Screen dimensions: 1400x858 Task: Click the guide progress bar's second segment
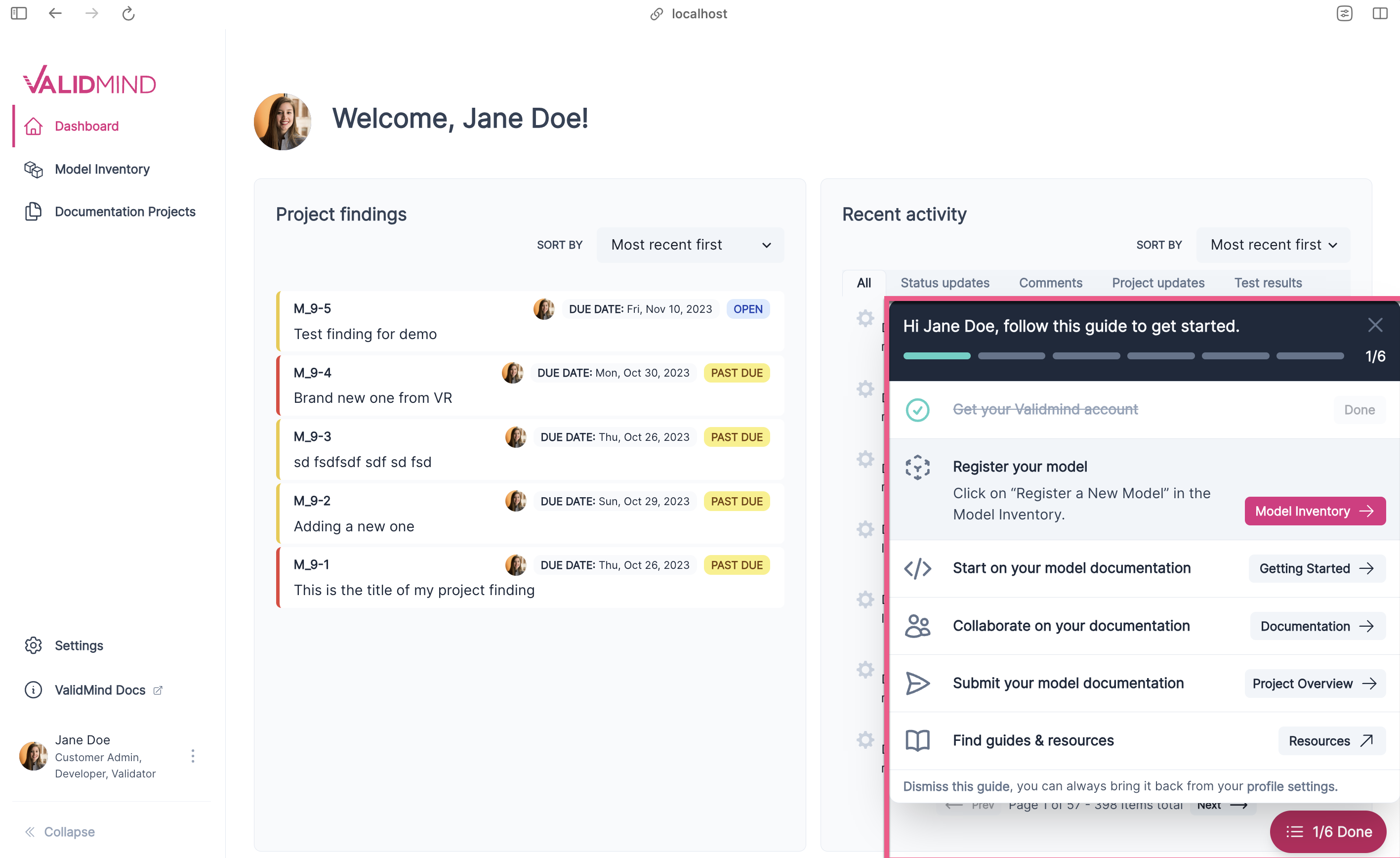pyautogui.click(x=1011, y=356)
